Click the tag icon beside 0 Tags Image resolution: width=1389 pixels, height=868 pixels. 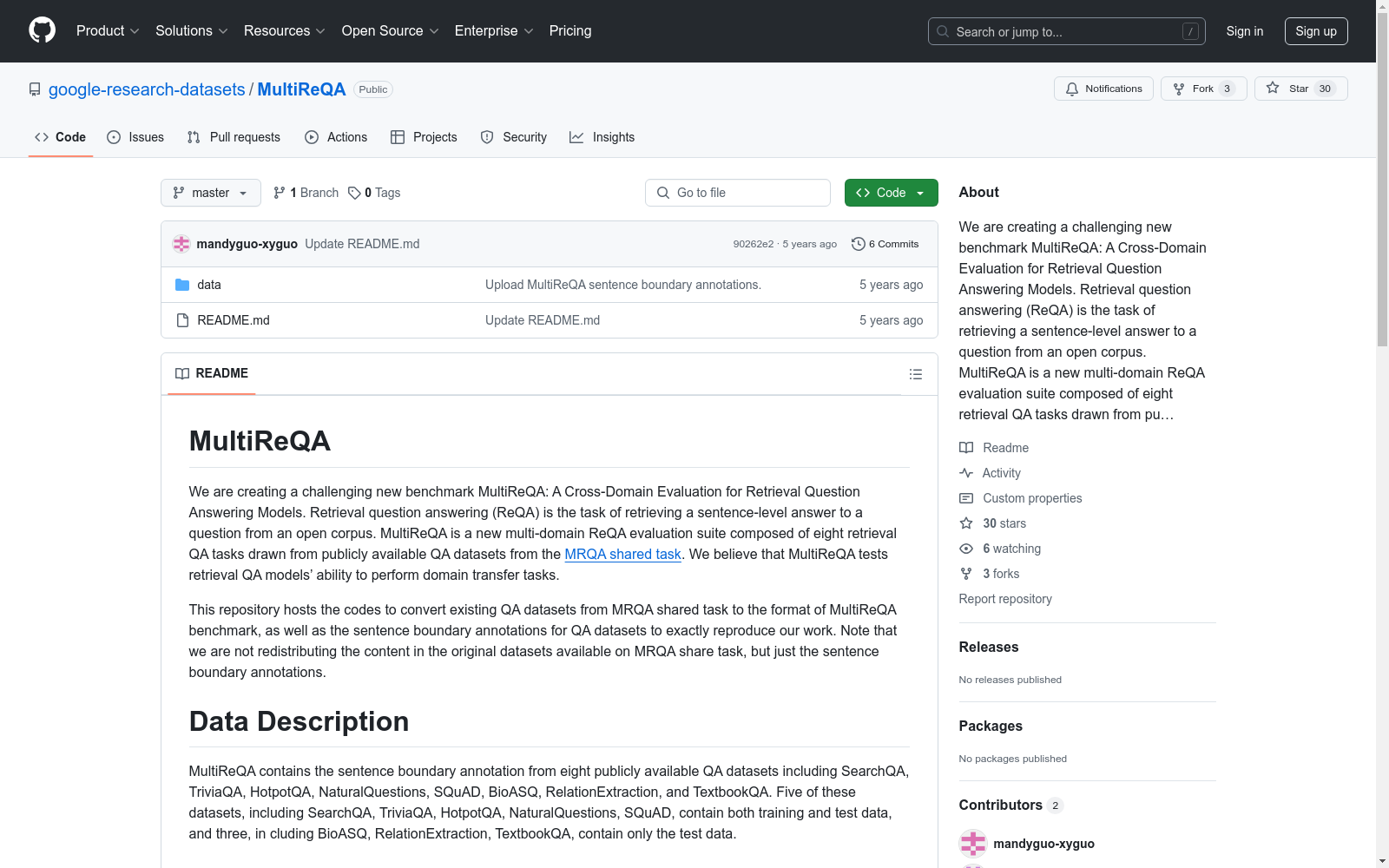[354, 193]
